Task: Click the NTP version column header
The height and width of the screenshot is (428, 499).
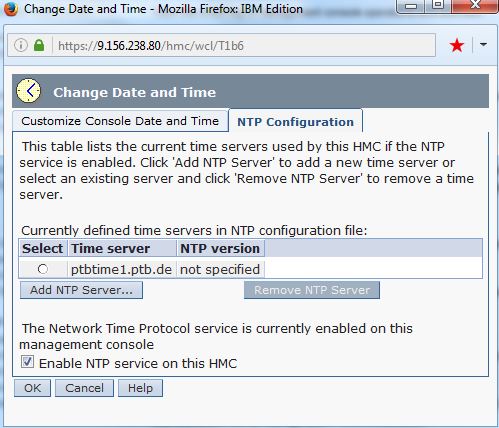Action: coord(220,248)
